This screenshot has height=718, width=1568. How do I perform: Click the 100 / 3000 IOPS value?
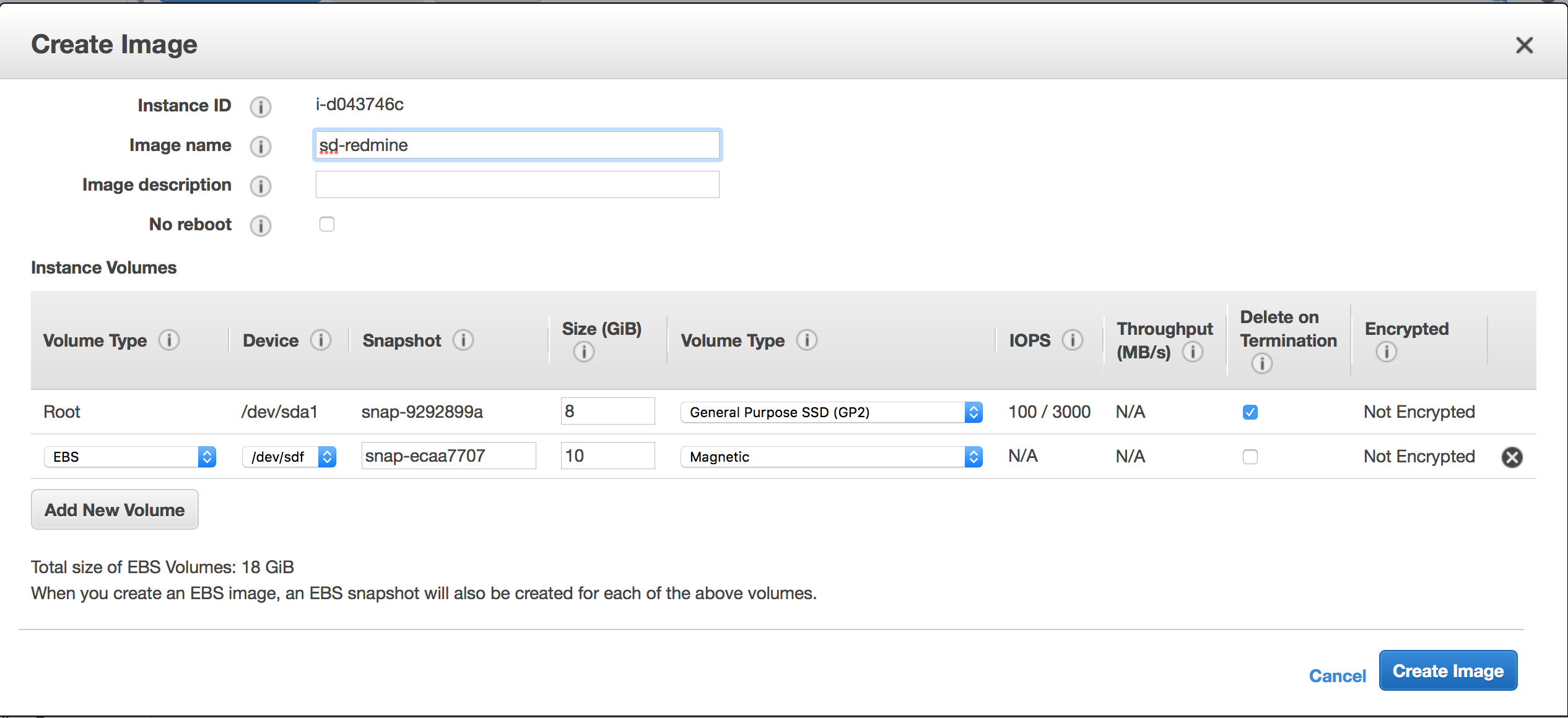coord(1050,412)
